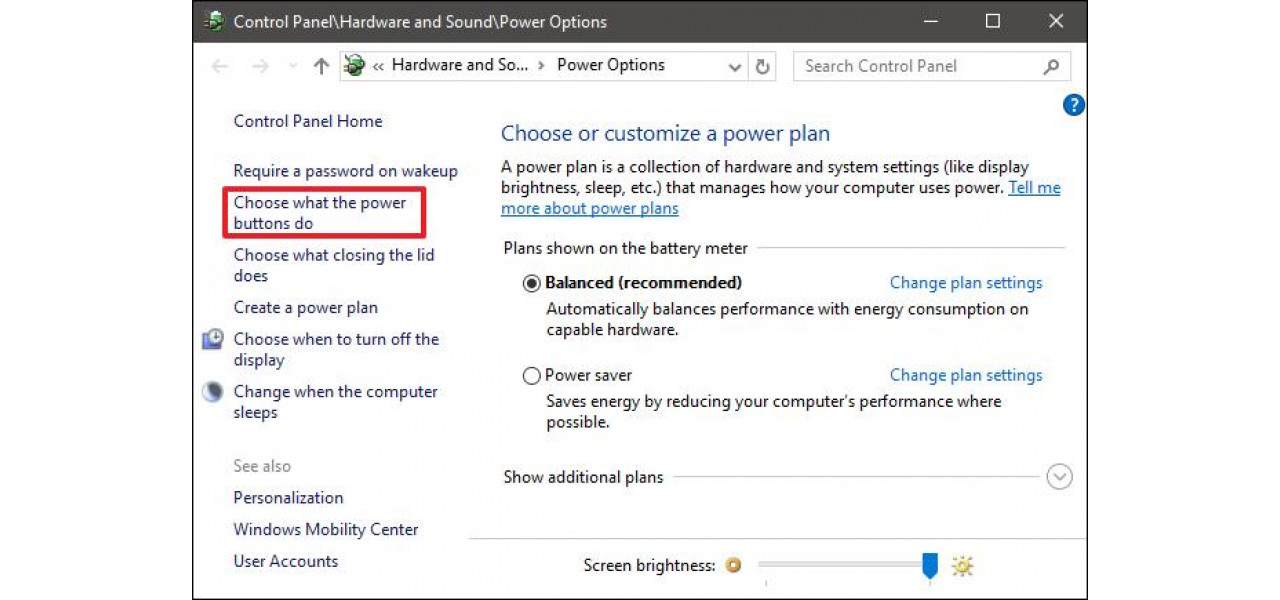Open Change when the computer sleeps
The height and width of the screenshot is (600, 1280).
(336, 402)
